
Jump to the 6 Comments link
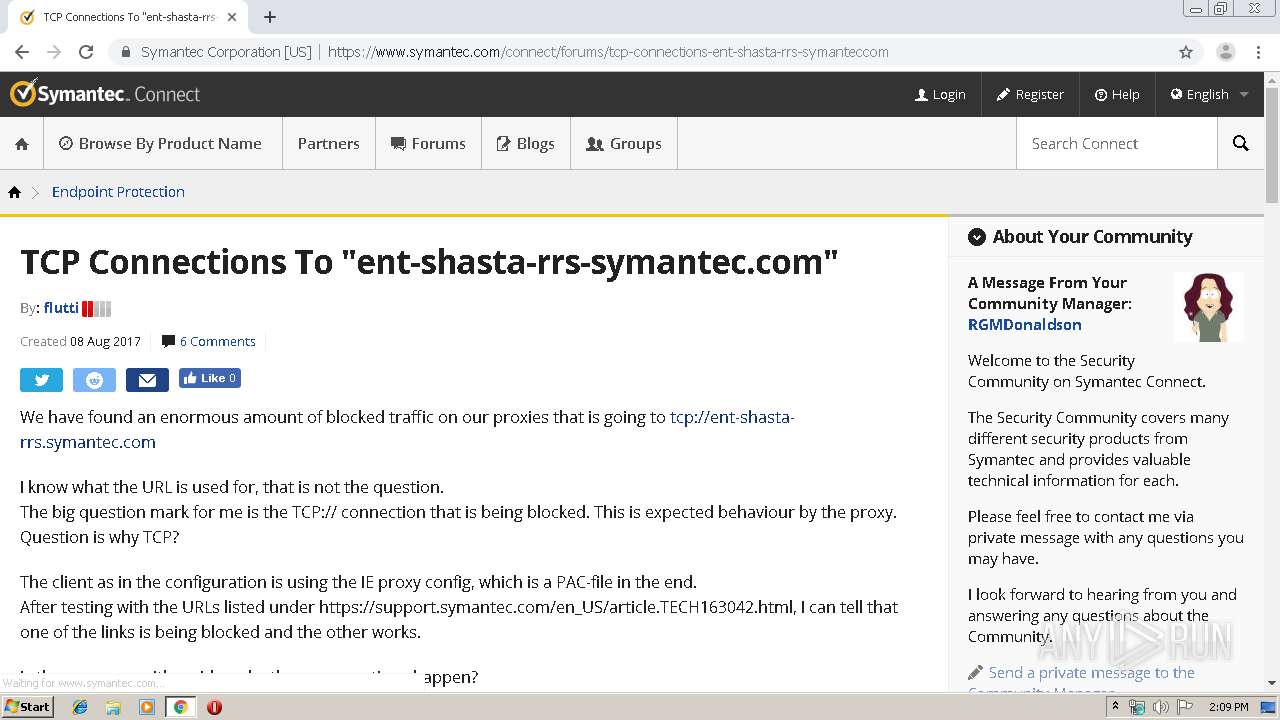217,341
